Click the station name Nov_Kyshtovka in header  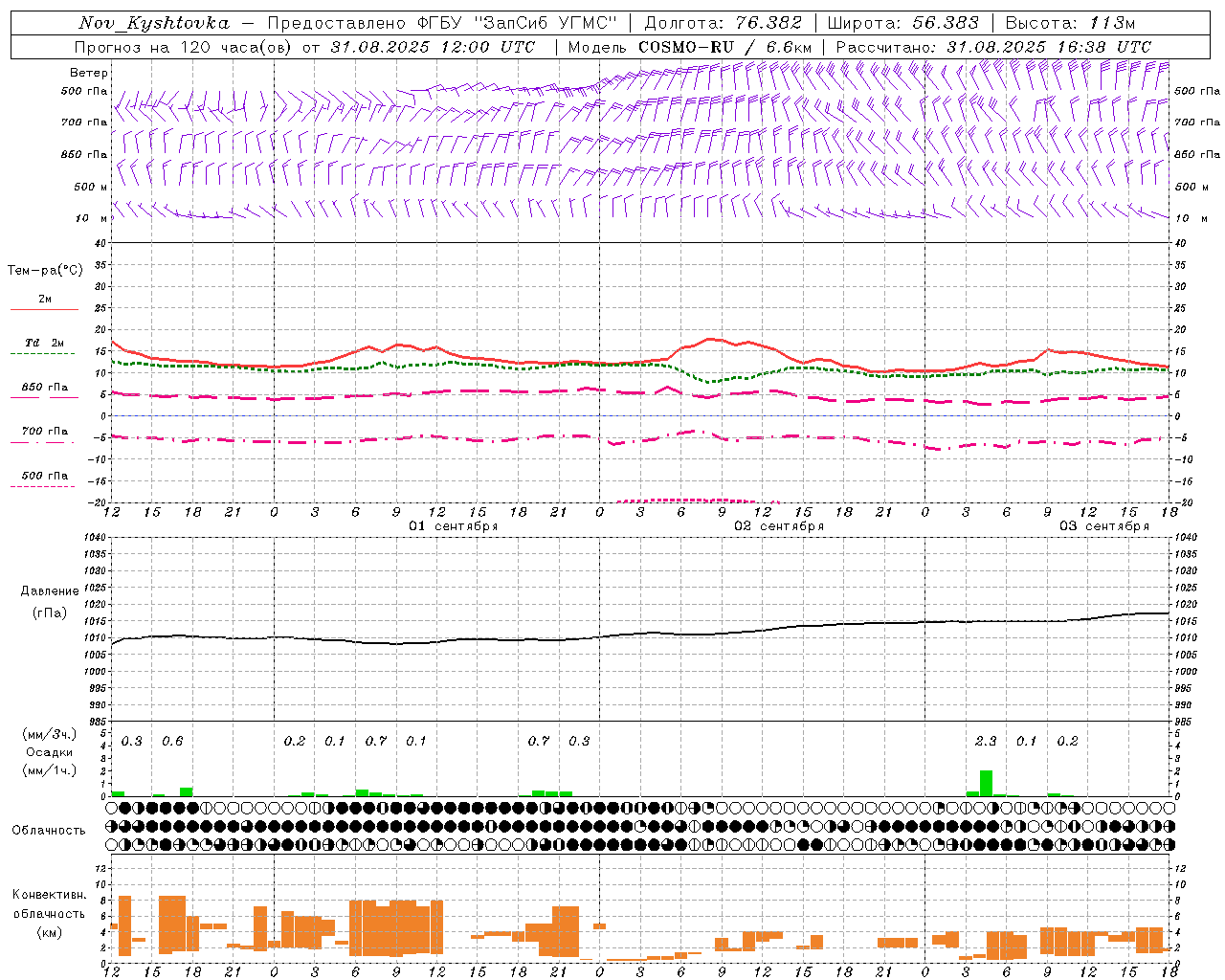pyautogui.click(x=154, y=23)
